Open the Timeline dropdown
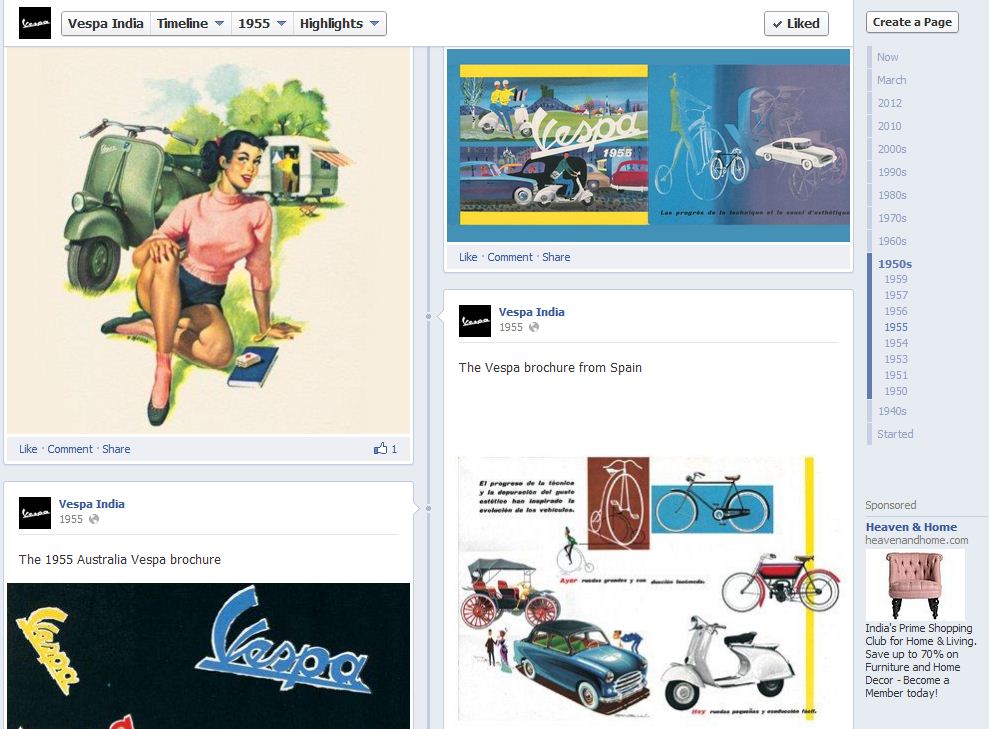The image size is (989, 729). [190, 24]
